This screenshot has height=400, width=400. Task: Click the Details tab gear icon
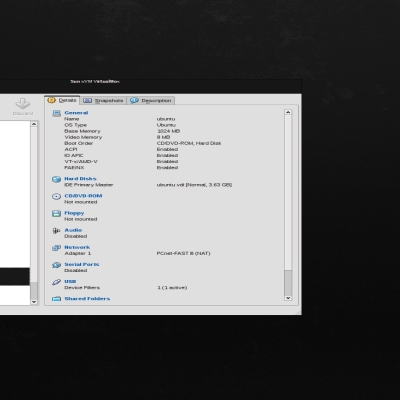pyautogui.click(x=51, y=100)
